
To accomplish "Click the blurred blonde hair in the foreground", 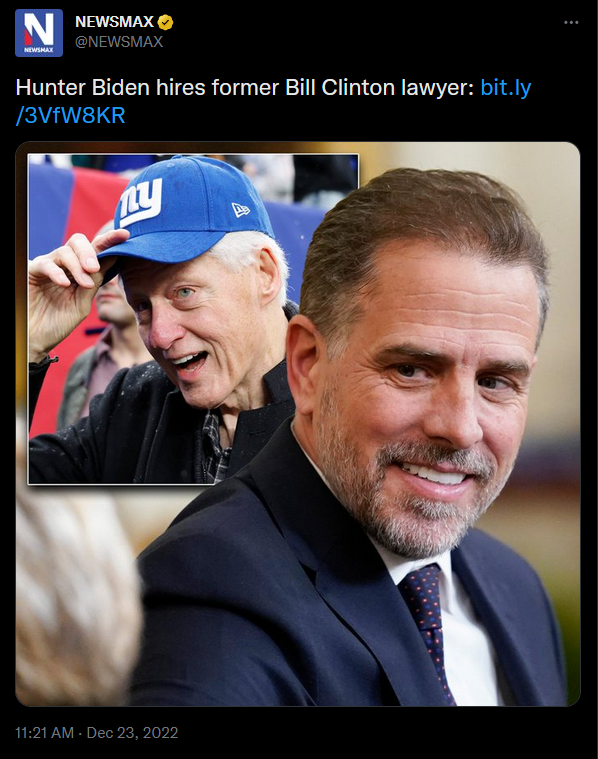I will pos(73,605).
